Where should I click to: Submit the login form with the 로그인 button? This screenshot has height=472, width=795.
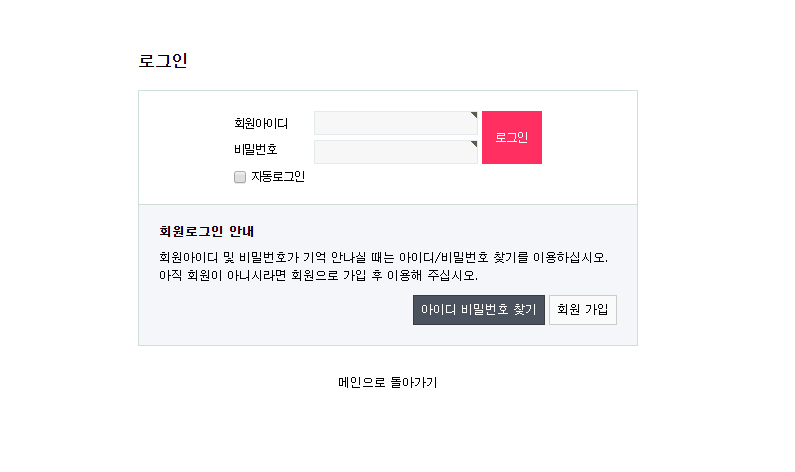click(x=512, y=137)
